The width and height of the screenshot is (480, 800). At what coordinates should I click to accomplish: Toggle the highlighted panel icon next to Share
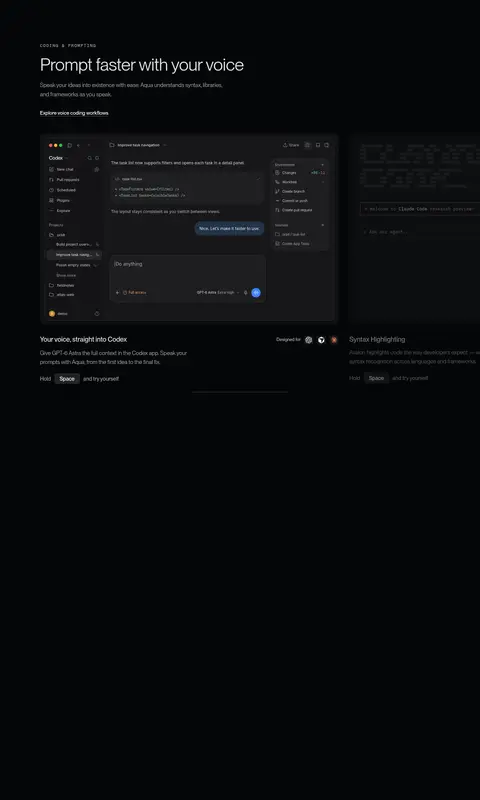pyautogui.click(x=308, y=145)
